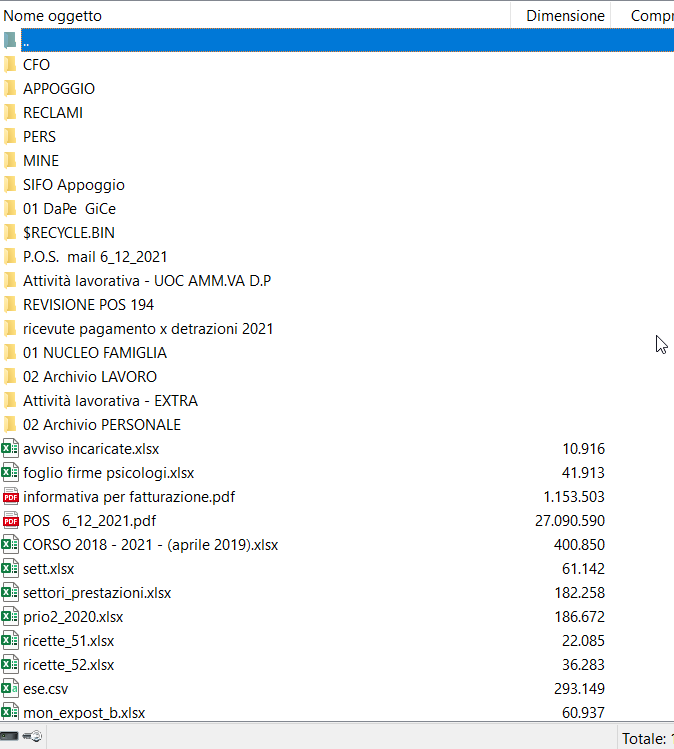Click the Excel icon of sett.xlsx
The width and height of the screenshot is (674, 749).
[x=10, y=569]
